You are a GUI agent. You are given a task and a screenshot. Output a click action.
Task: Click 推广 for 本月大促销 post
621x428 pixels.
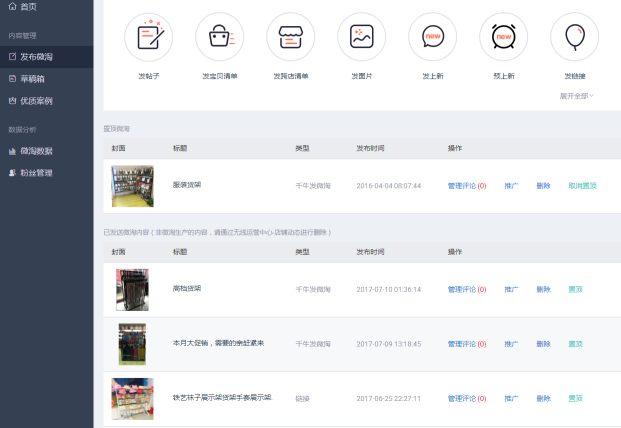point(511,344)
